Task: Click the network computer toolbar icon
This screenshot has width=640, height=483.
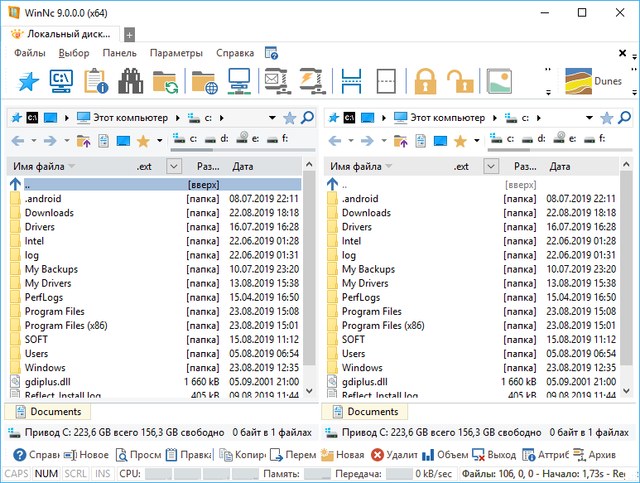Action: pos(239,80)
